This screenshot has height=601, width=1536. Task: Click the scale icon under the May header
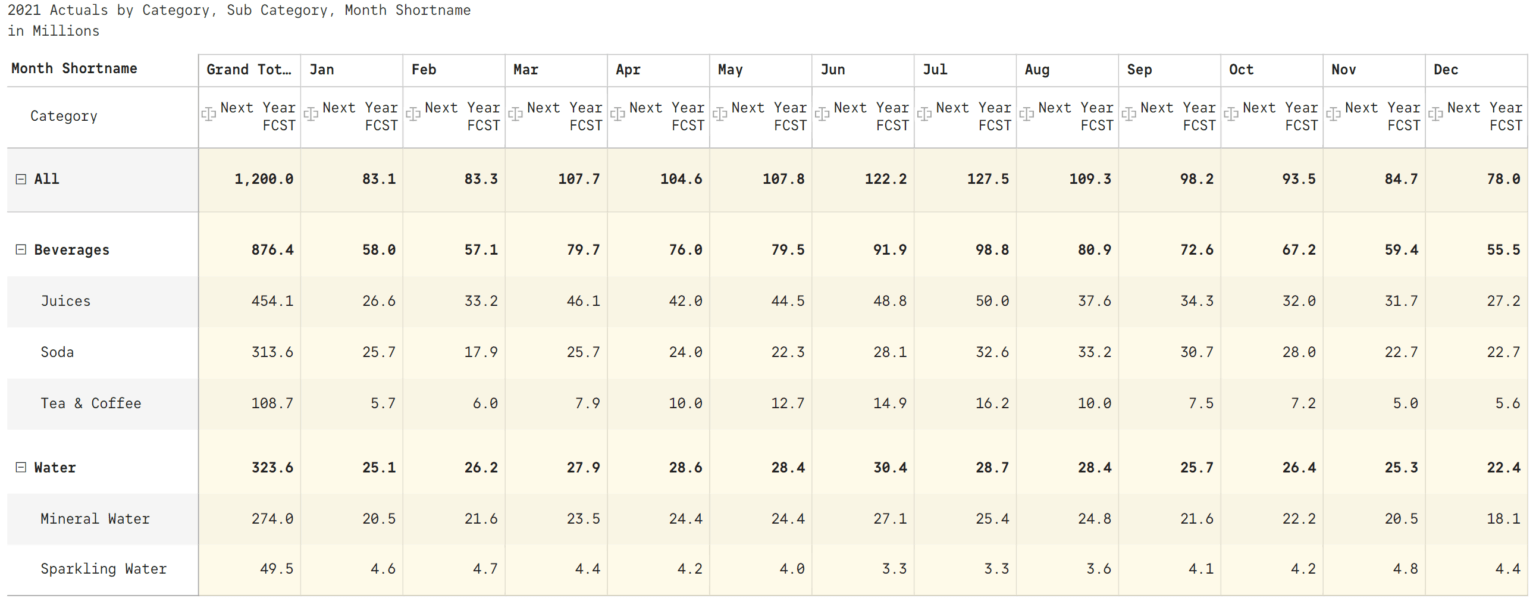[x=720, y=115]
